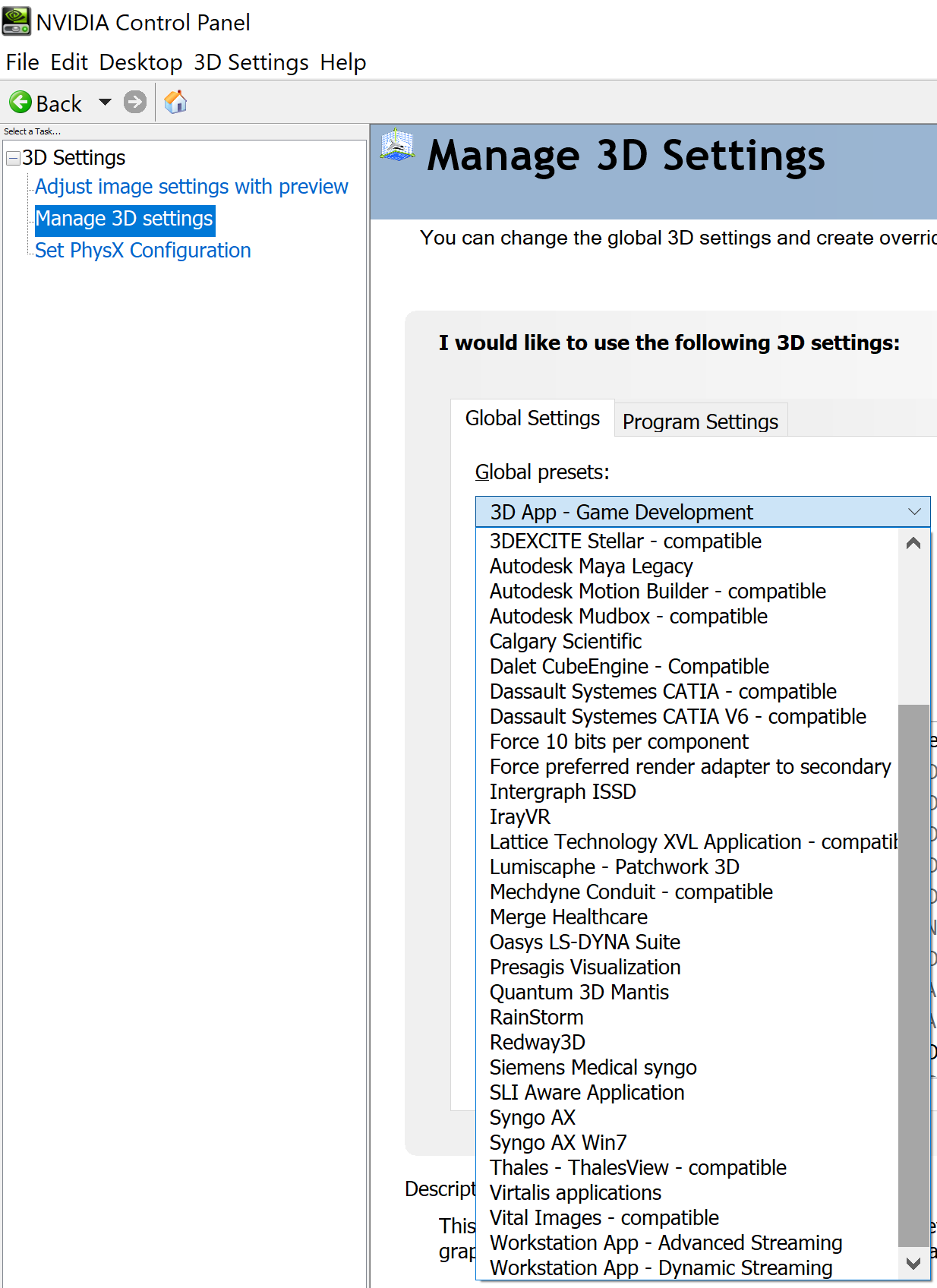Open Set PhysX Configuration
The width and height of the screenshot is (937, 1288).
[143, 251]
